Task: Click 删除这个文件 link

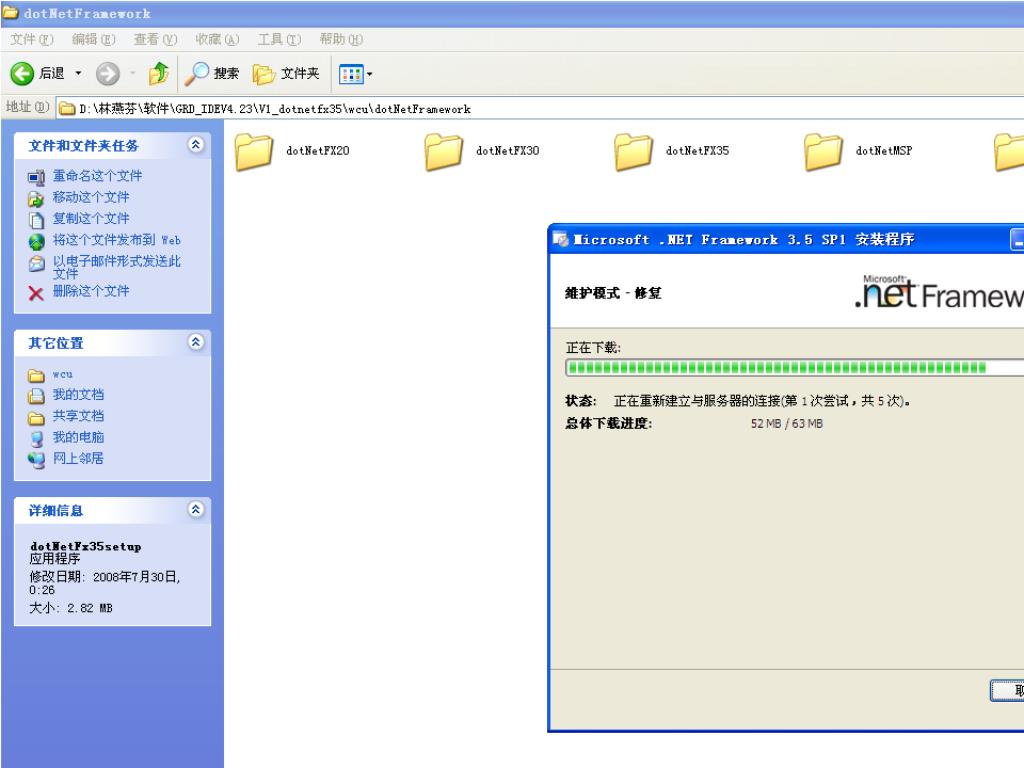Action: tap(91, 291)
